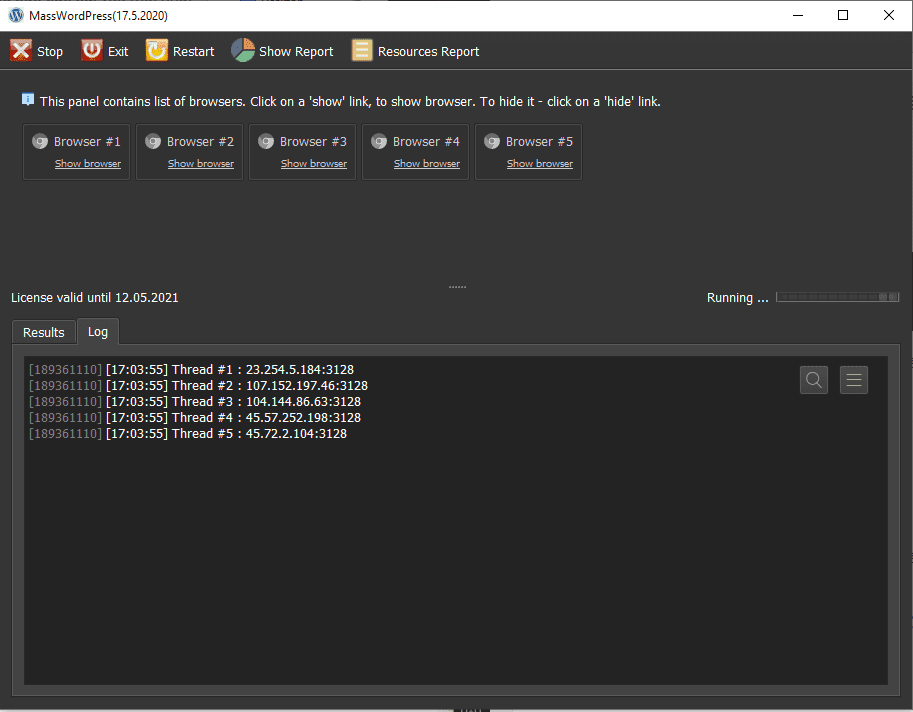Image resolution: width=913 pixels, height=712 pixels.
Task: Click Show browser link under Browser #3
Action: 314,164
